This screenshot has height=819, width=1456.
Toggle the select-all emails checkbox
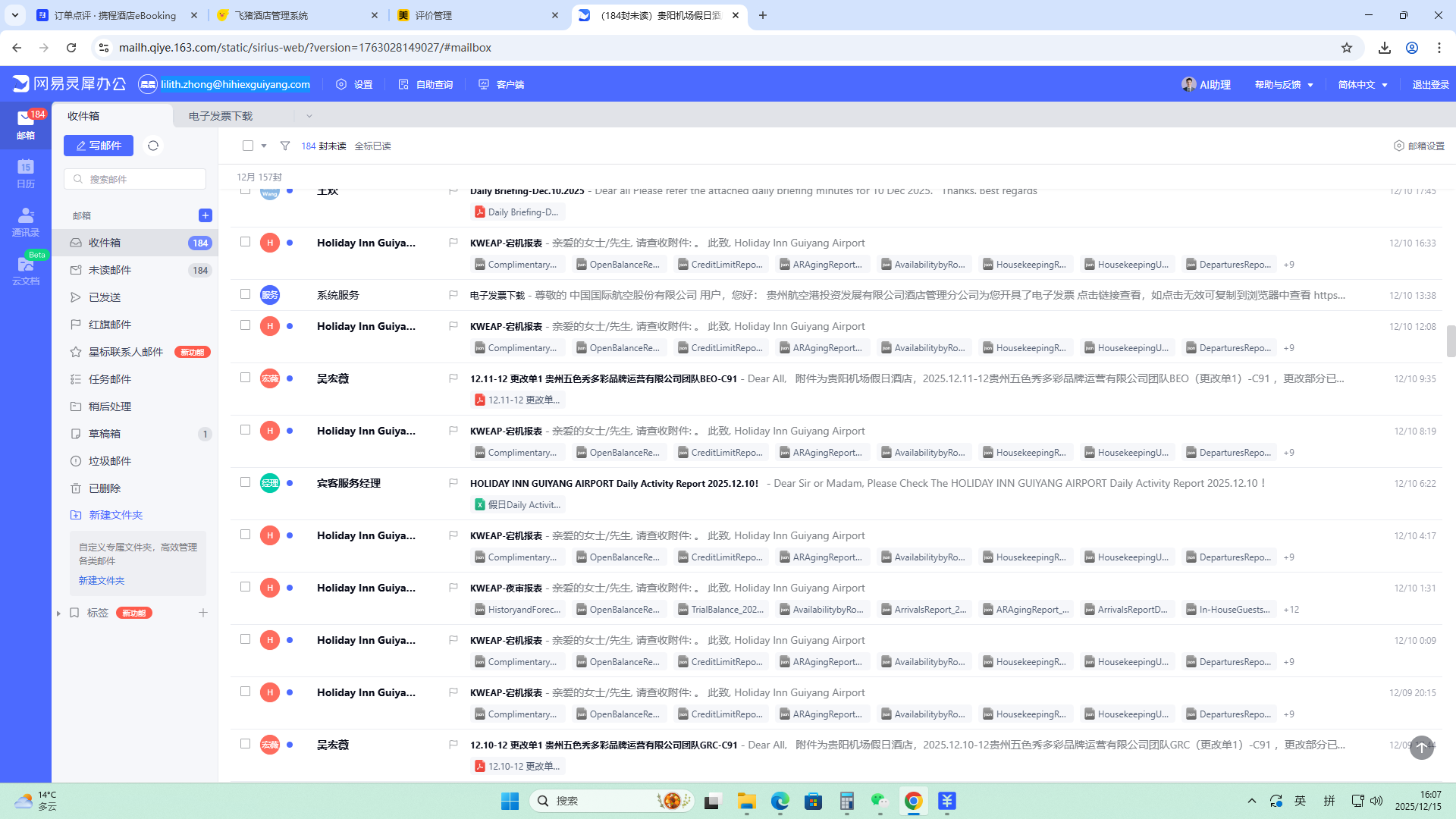pos(248,146)
